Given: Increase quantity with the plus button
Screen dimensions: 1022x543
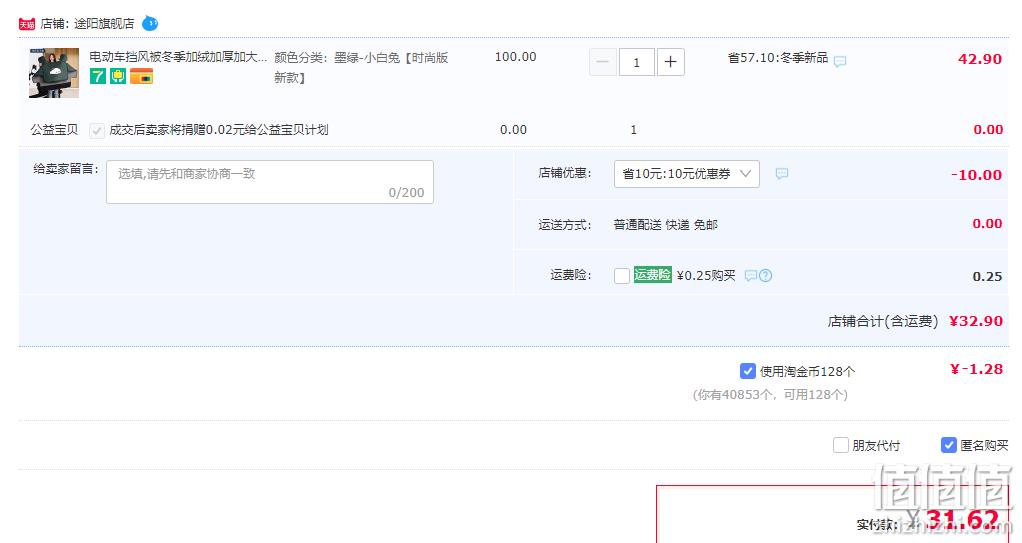Looking at the screenshot, I should (671, 63).
